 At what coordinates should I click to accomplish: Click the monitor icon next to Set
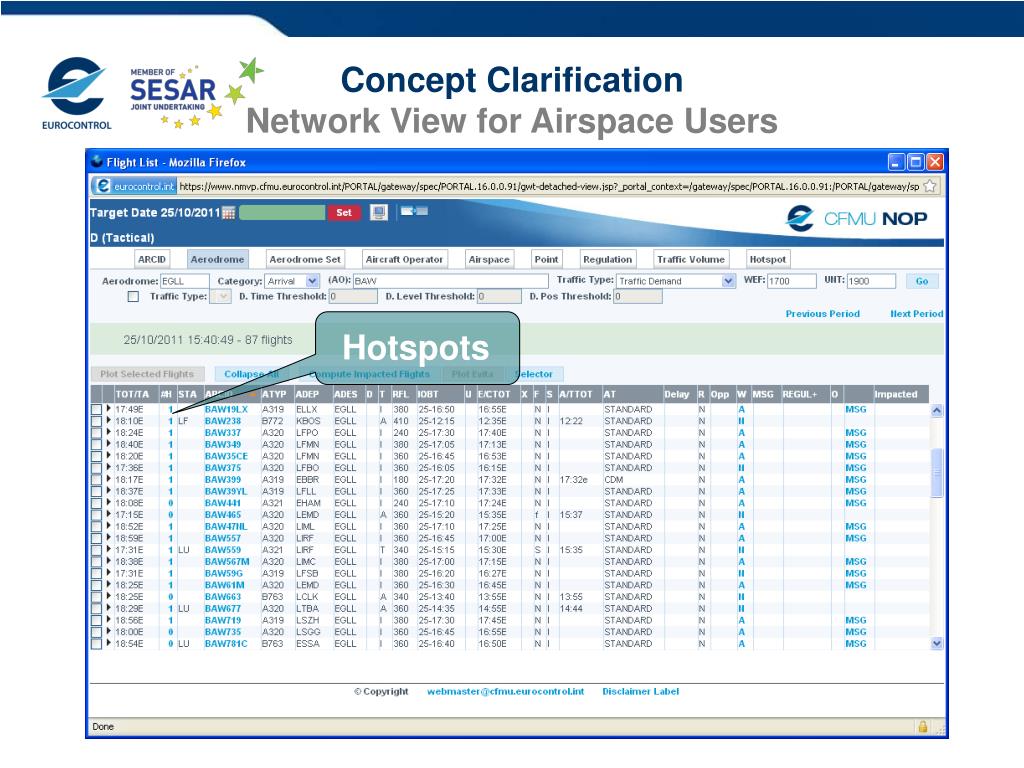tap(379, 212)
